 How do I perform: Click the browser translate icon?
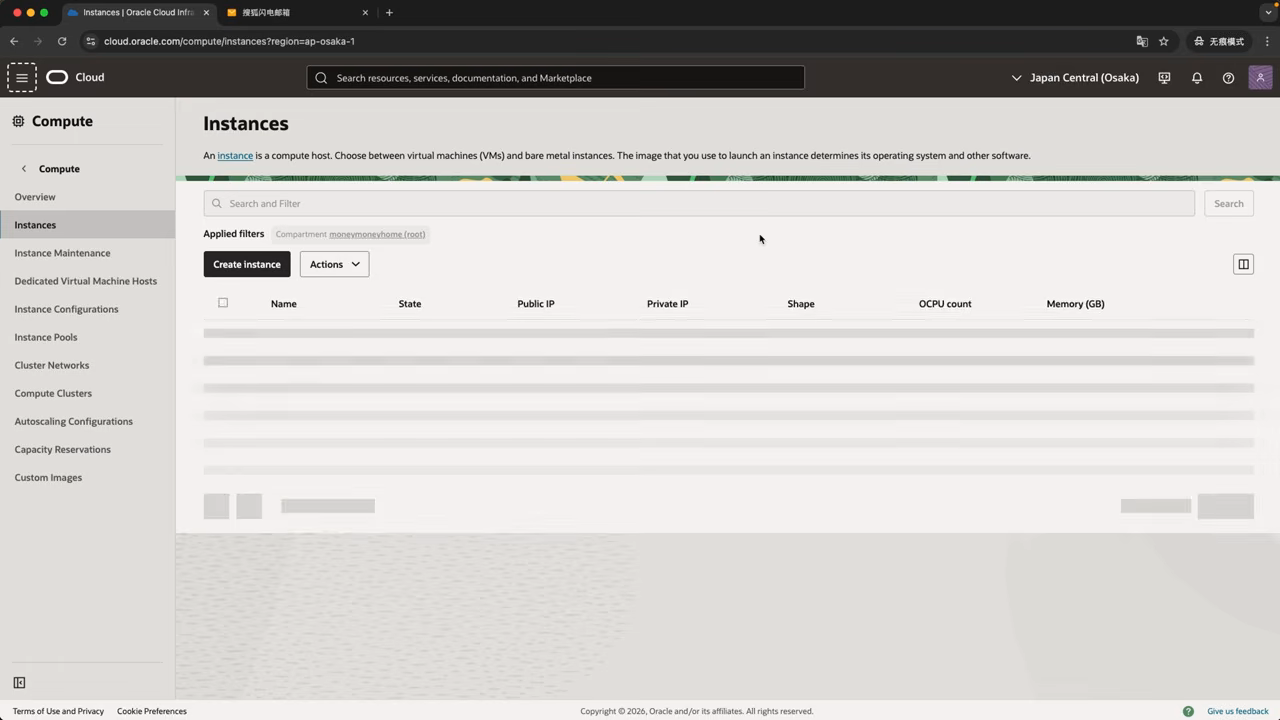click(1142, 41)
